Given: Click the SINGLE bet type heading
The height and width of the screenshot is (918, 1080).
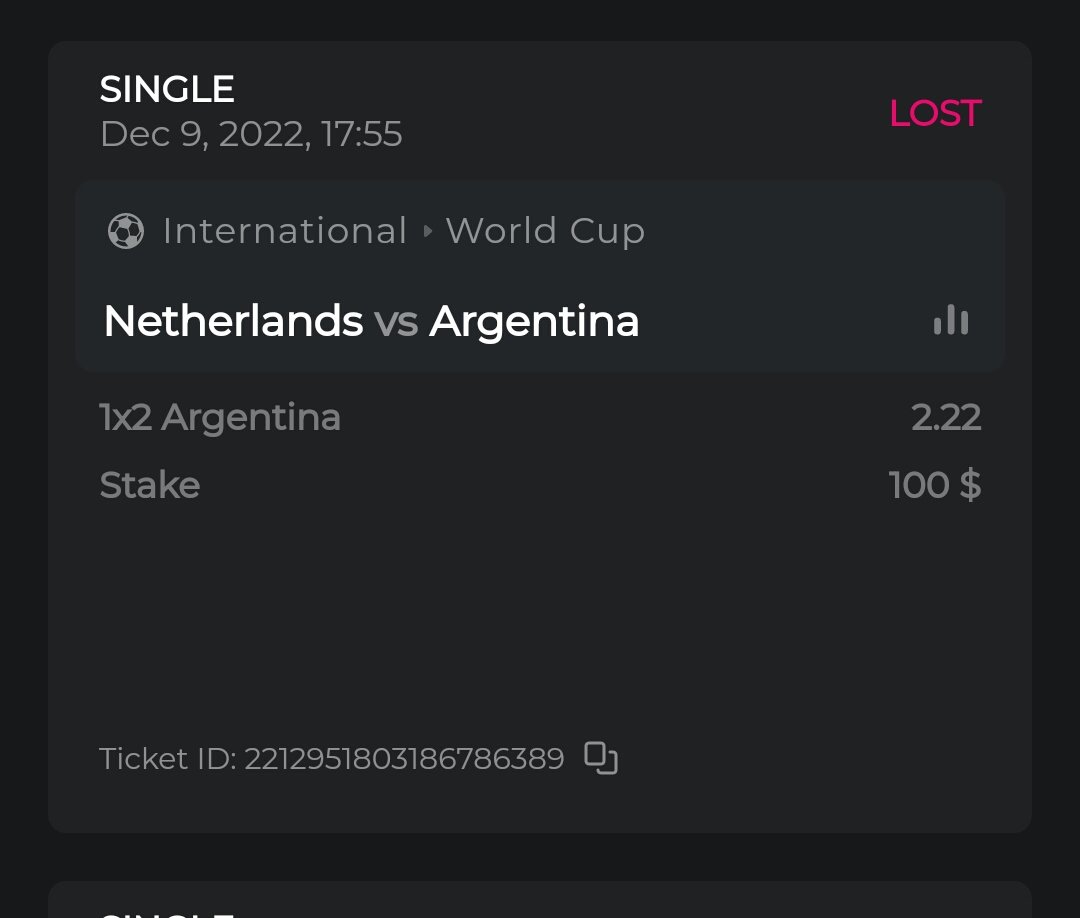Looking at the screenshot, I should [167, 89].
